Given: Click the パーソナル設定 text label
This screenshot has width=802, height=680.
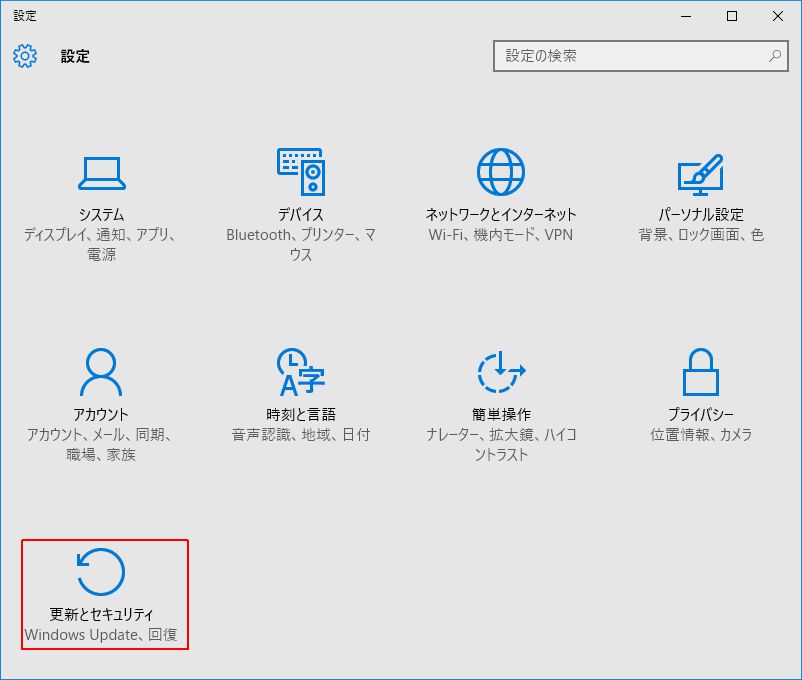Looking at the screenshot, I should pos(700,215).
